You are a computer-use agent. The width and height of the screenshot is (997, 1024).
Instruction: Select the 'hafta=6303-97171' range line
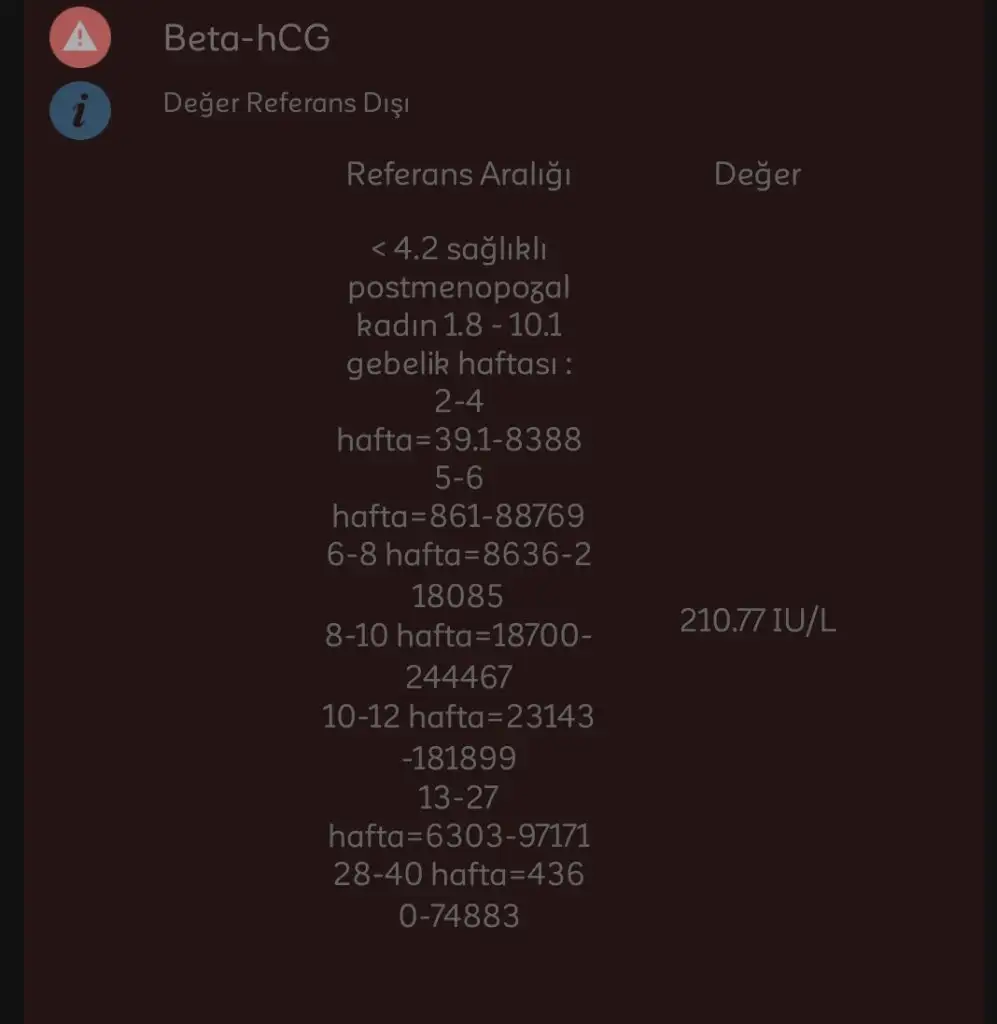(459, 835)
